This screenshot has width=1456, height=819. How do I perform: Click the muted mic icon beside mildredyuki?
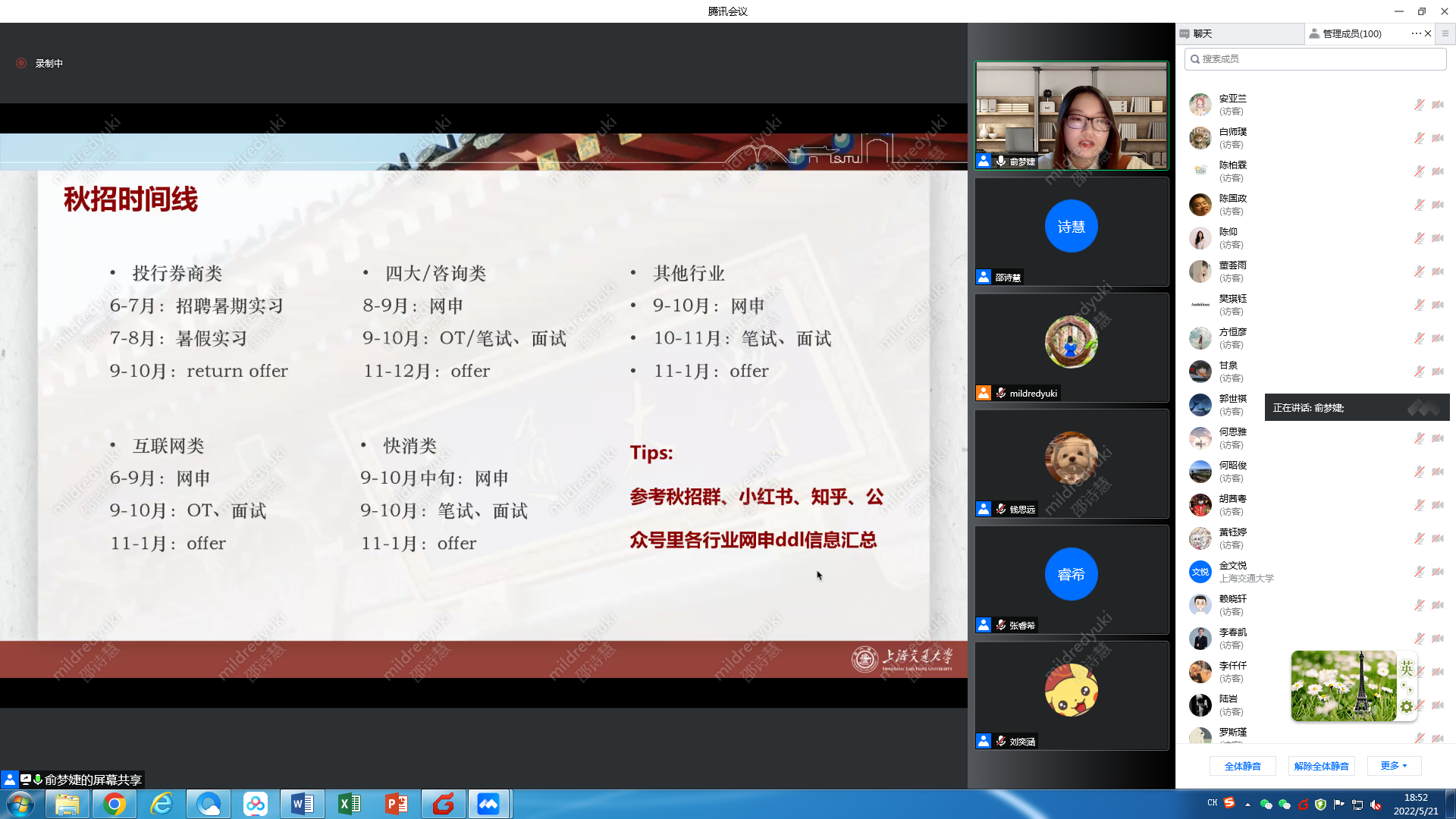click(x=1001, y=393)
